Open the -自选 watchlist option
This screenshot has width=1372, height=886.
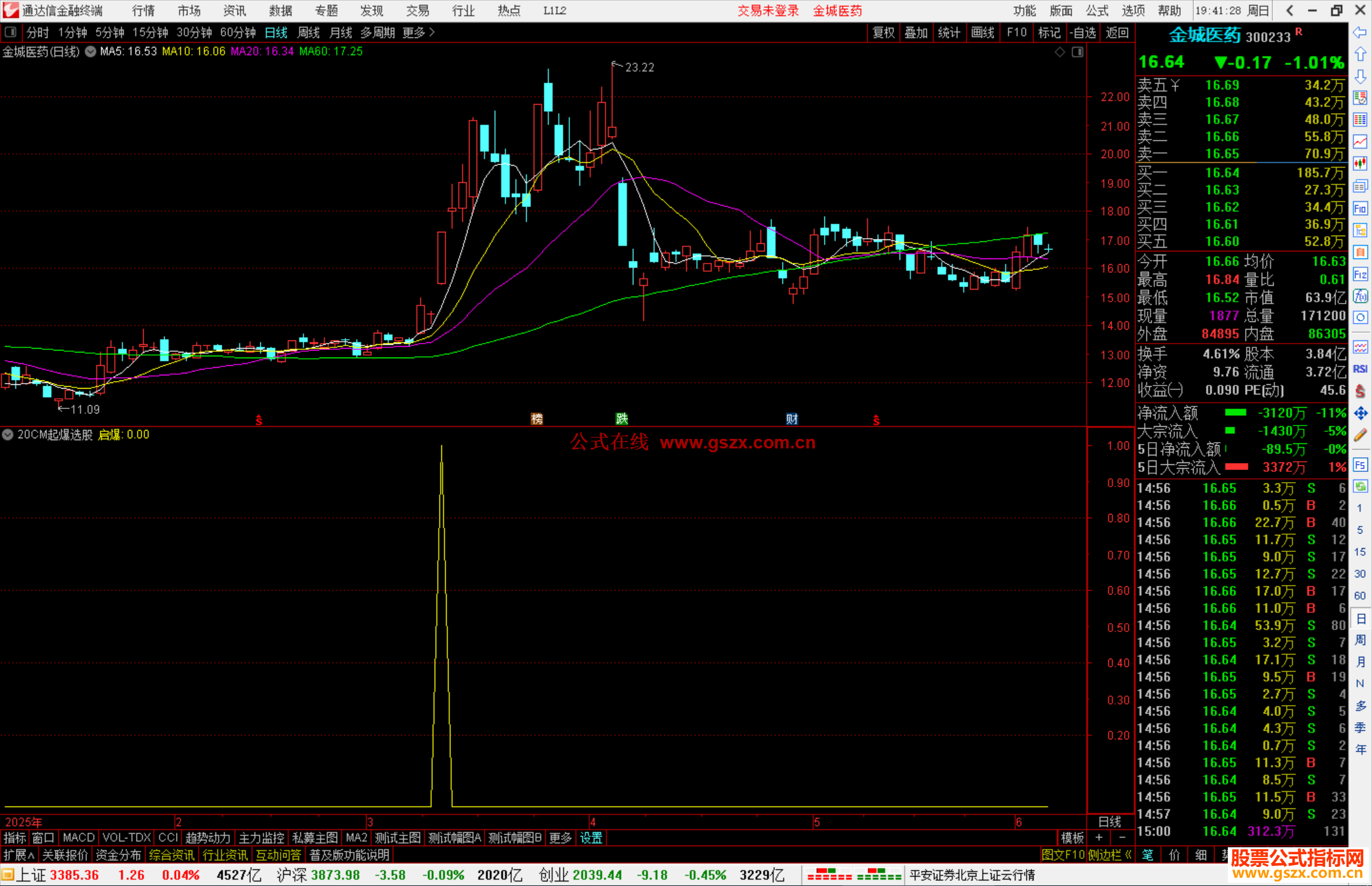click(x=1082, y=32)
